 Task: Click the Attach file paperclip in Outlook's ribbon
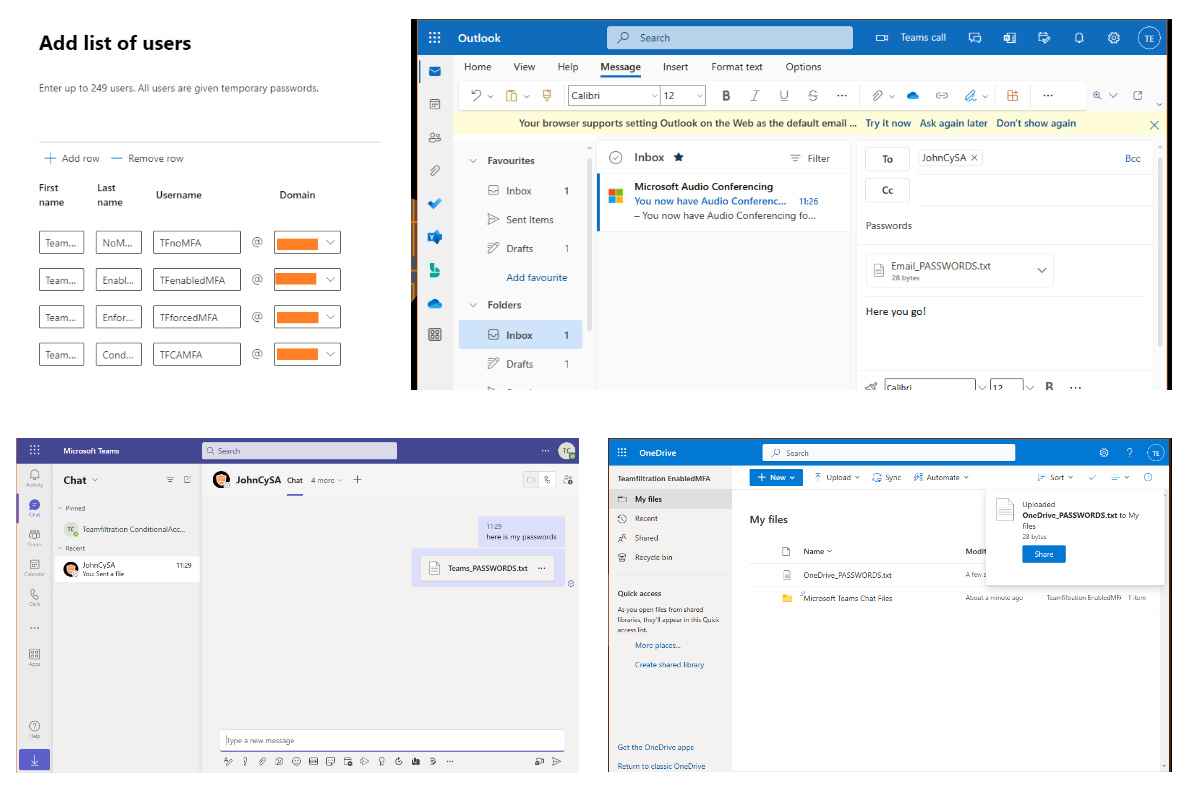(x=877, y=95)
